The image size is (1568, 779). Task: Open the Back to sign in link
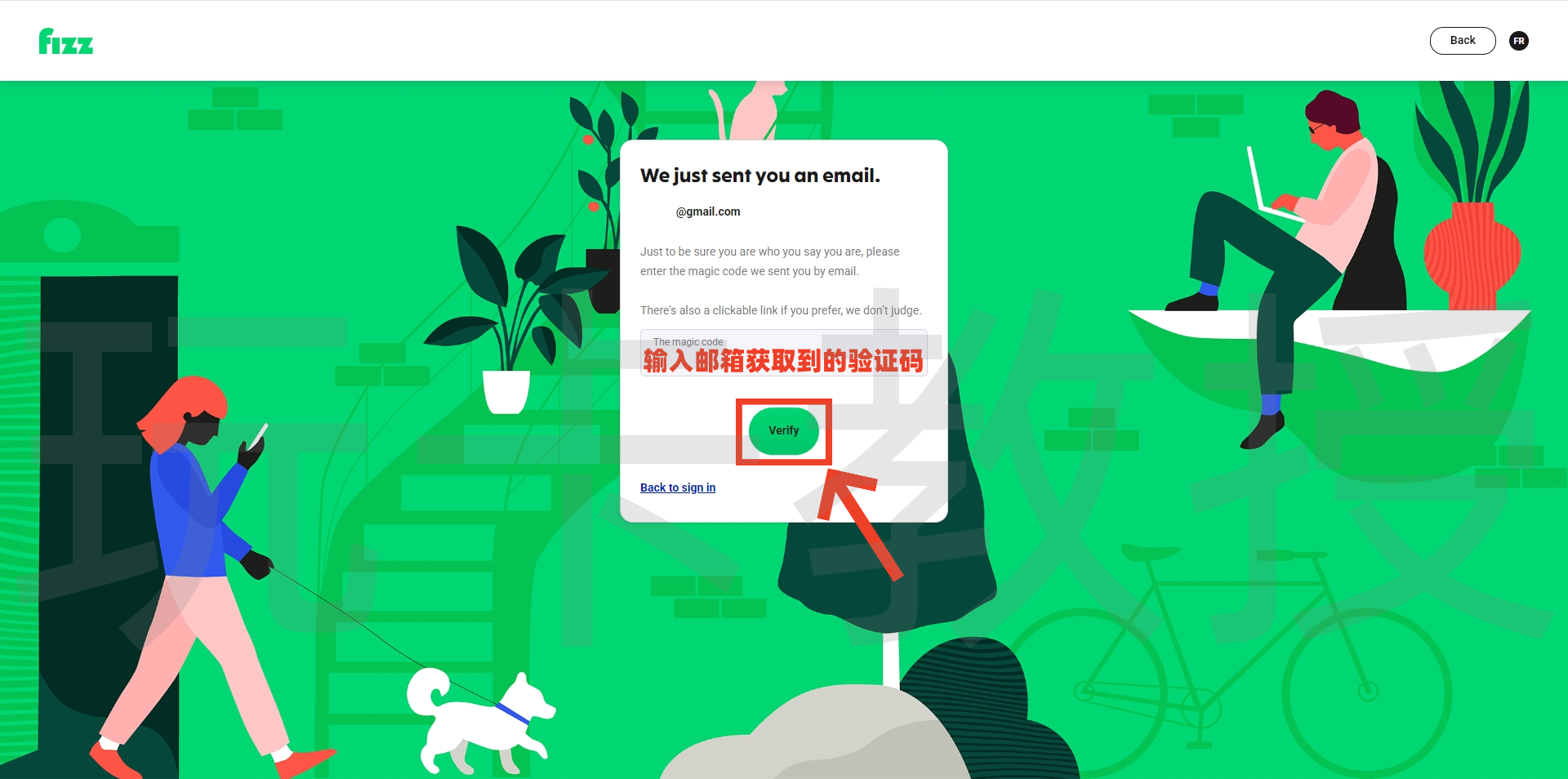pos(678,487)
